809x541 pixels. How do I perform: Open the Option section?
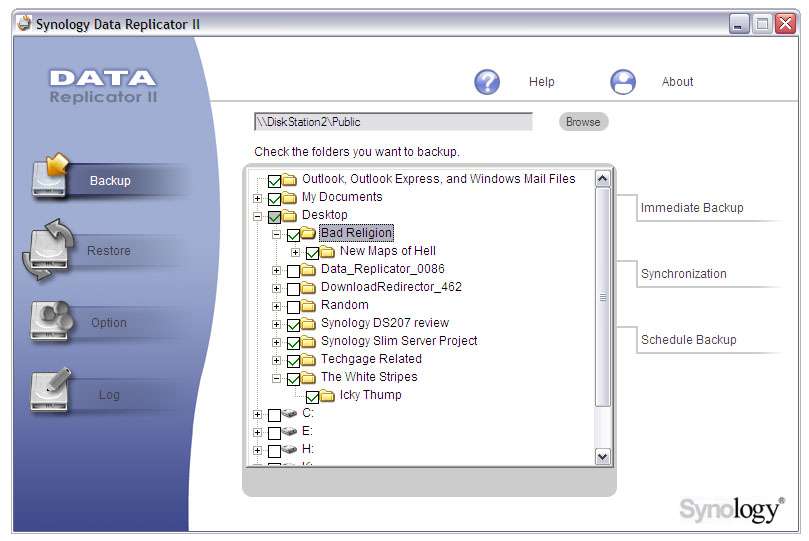pos(109,322)
